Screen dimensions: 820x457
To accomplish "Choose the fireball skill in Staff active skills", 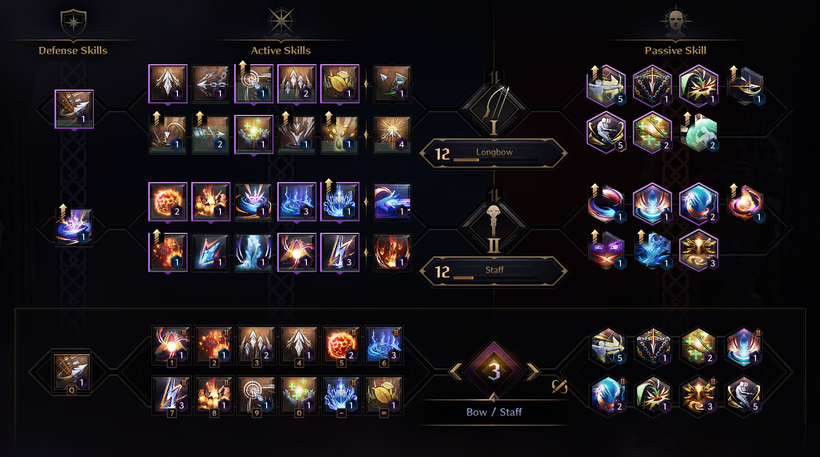I will (x=168, y=201).
